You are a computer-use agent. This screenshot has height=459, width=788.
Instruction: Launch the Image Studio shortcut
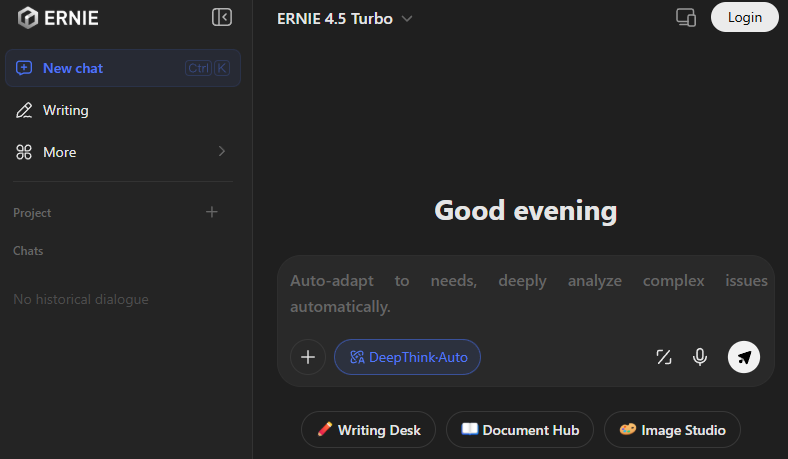(x=672, y=430)
